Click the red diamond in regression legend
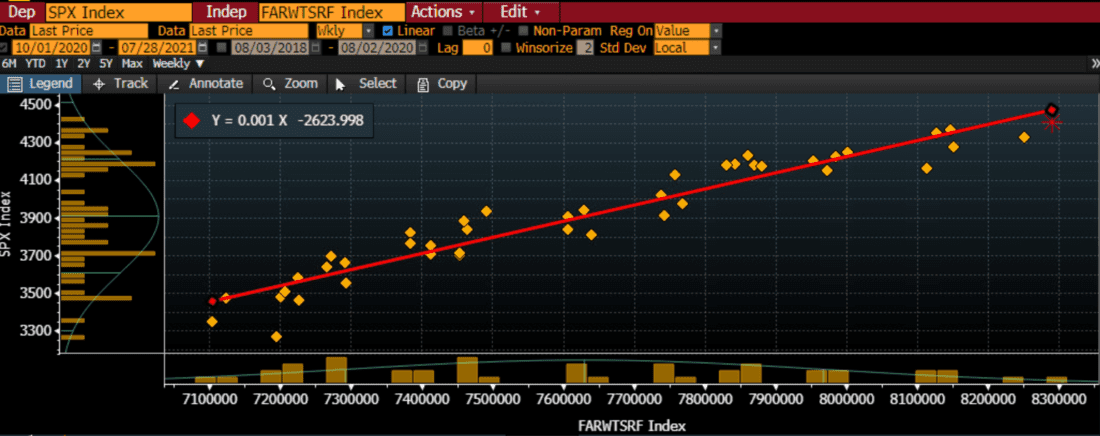 point(192,121)
